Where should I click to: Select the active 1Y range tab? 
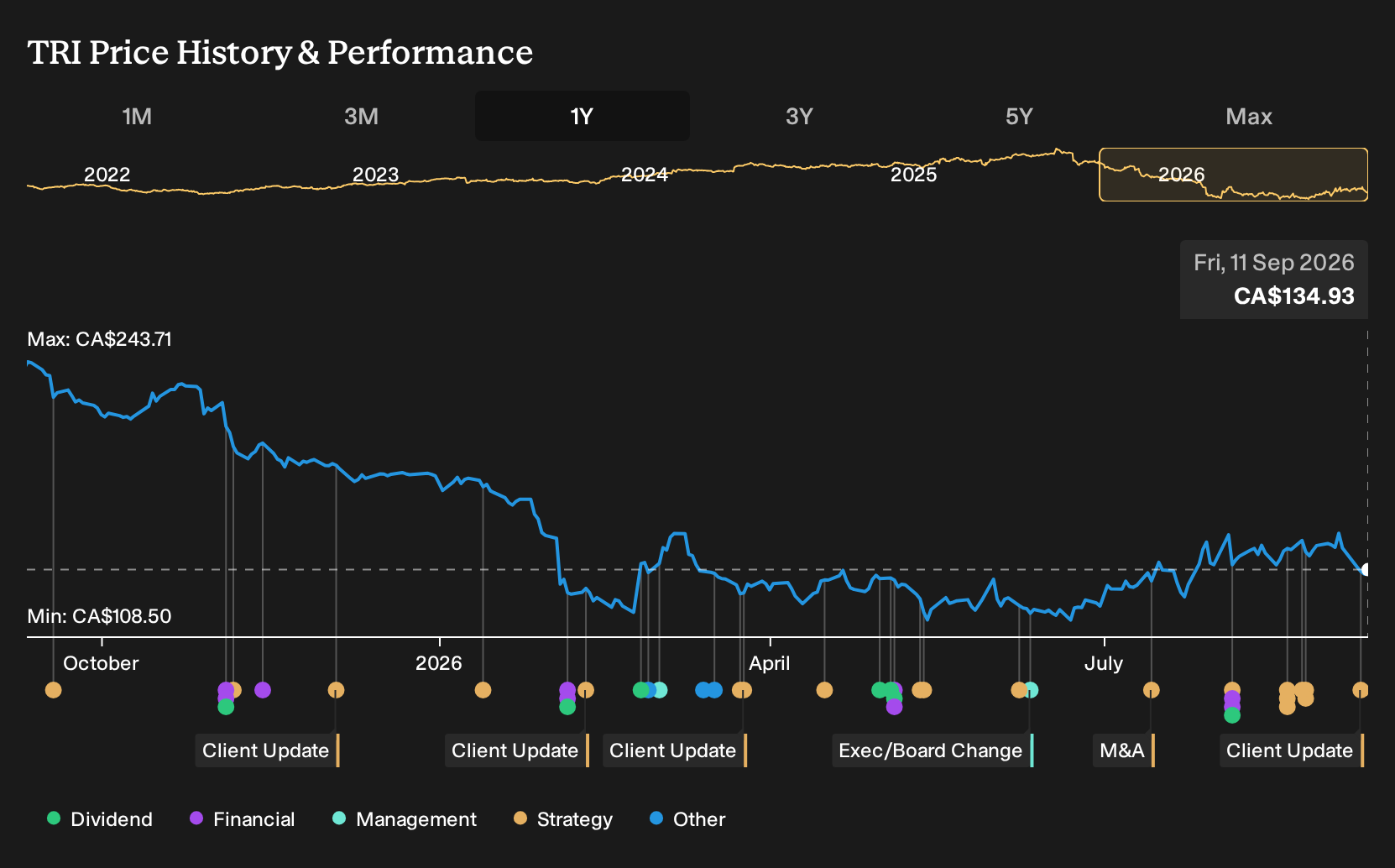coord(582,116)
